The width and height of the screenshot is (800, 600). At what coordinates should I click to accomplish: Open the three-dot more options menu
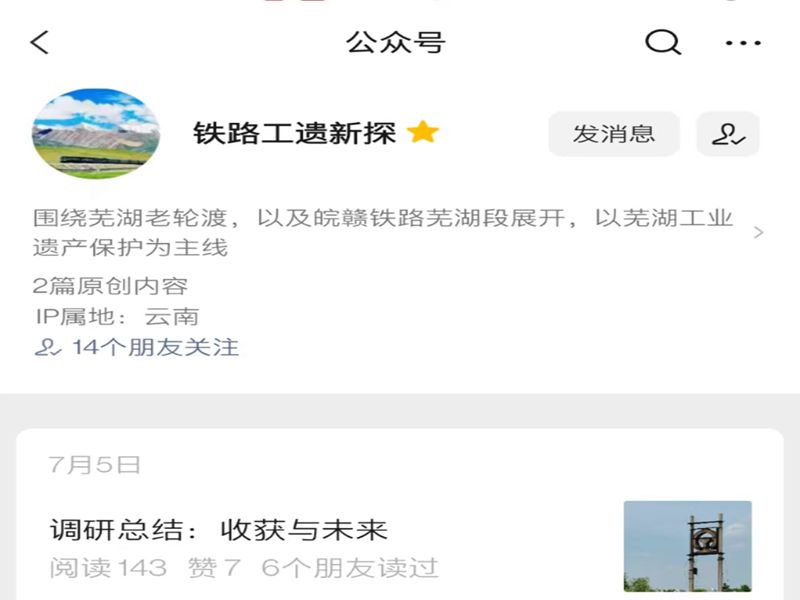[x=743, y=43]
